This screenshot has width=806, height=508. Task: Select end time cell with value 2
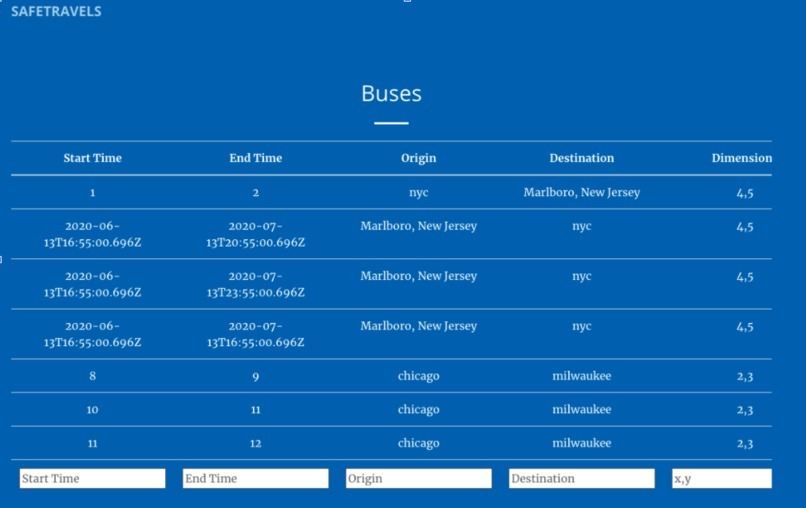coord(255,193)
